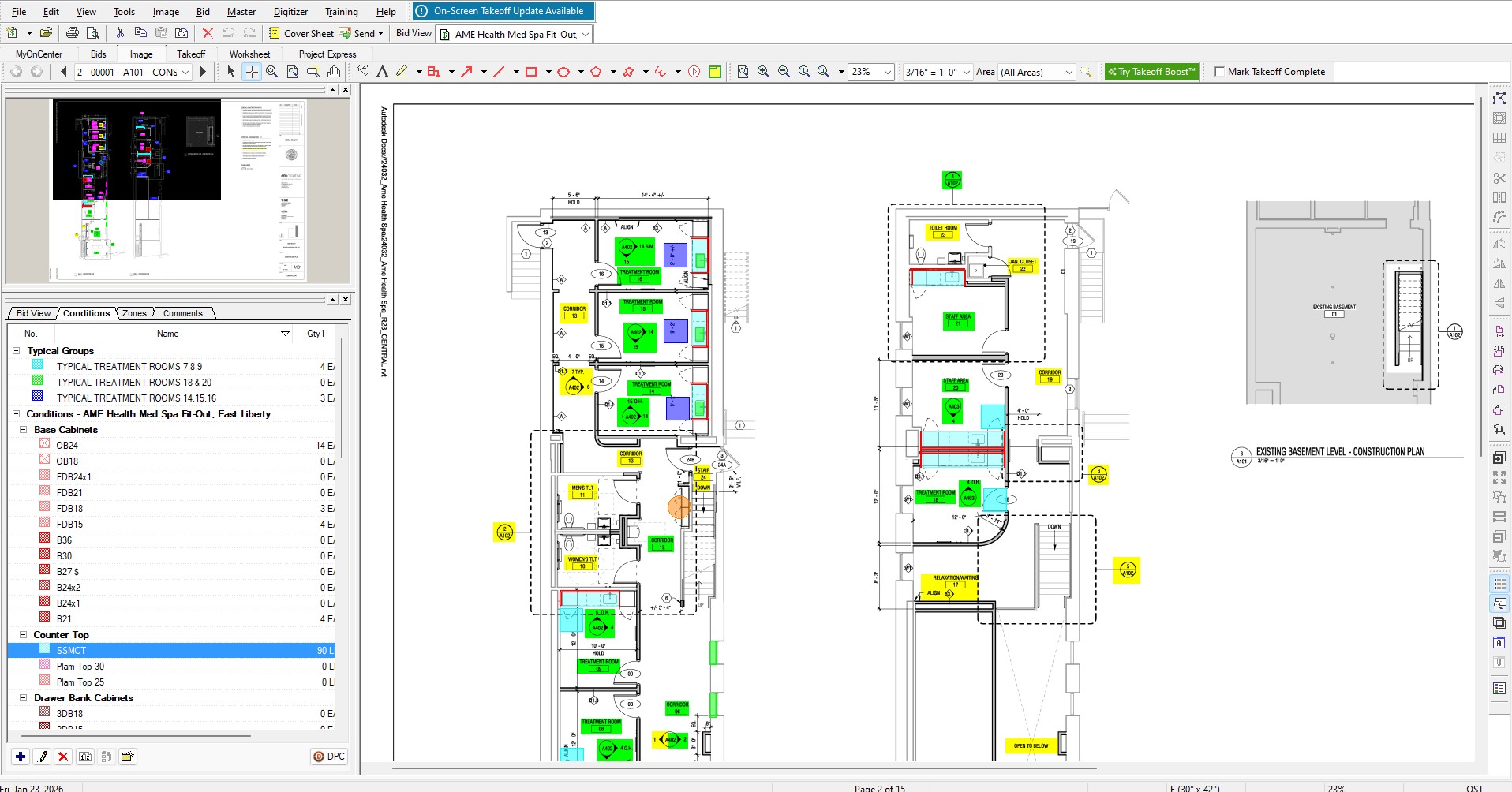The height and width of the screenshot is (792, 1512).
Task: Click the OB24 condition color swatch
Action: tap(45, 444)
